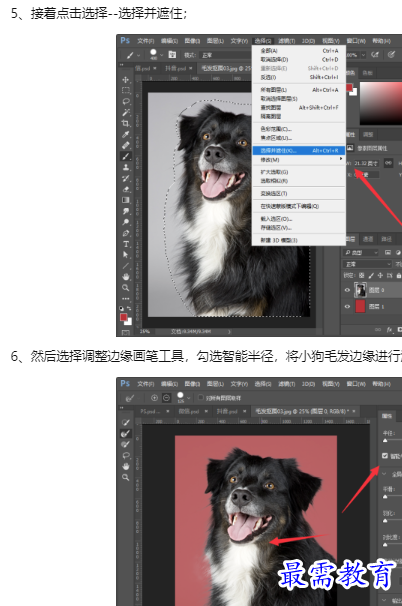This screenshot has width=402, height=606.
Task: Choose 存储选区(V) in the Select menu
Action: (298, 228)
